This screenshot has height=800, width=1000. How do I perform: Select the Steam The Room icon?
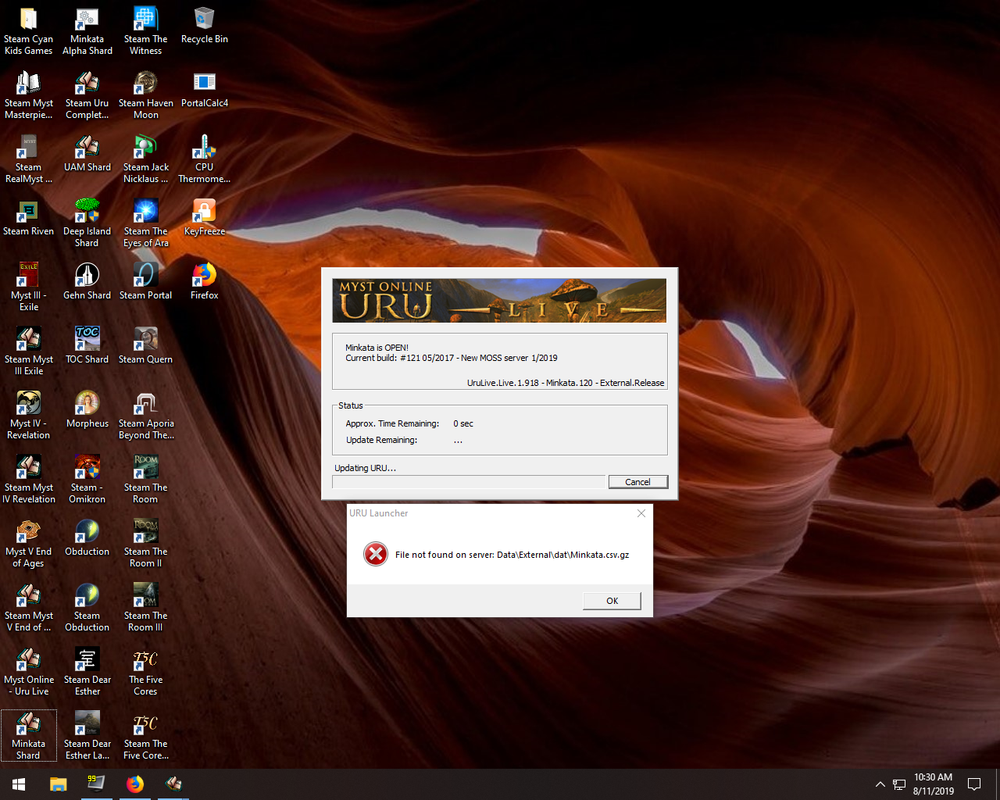click(145, 480)
